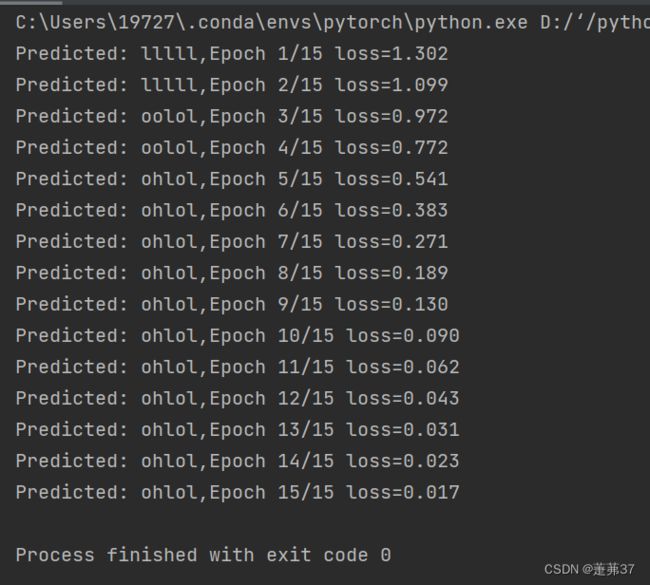
Task: Select the Epoch 10/15 loss=0.090 line
Action: tap(238, 336)
